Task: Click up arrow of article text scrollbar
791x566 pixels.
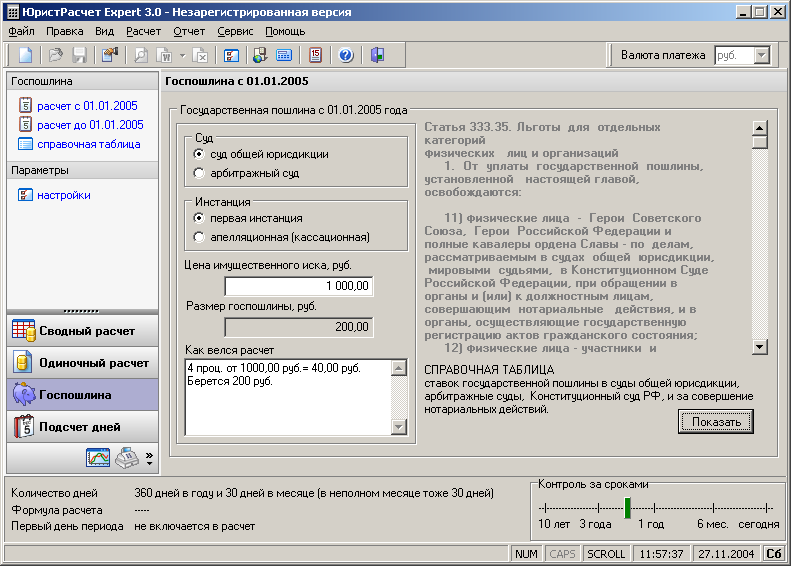Action: tap(760, 128)
